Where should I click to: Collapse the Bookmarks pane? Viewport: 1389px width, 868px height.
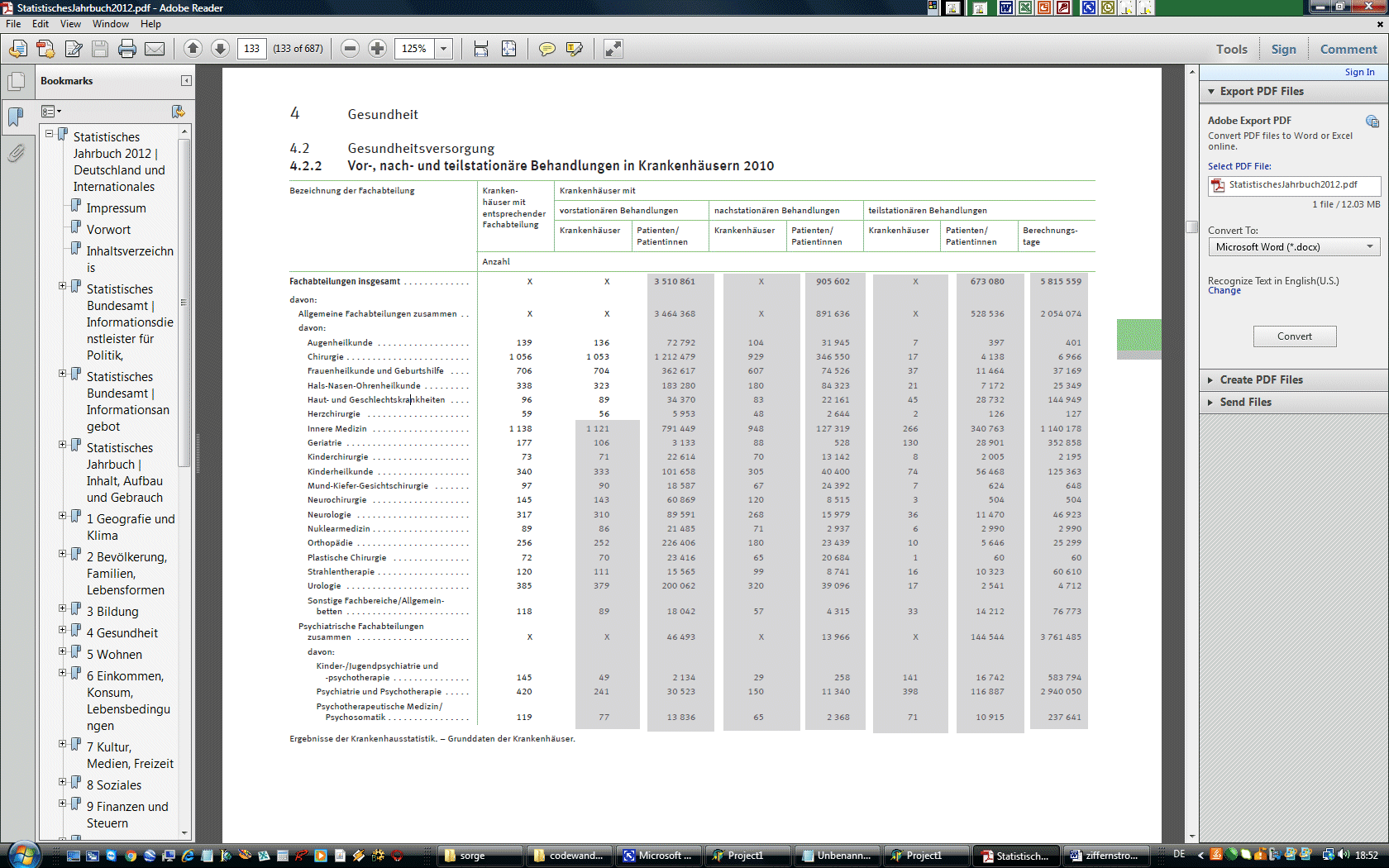pyautogui.click(x=186, y=80)
